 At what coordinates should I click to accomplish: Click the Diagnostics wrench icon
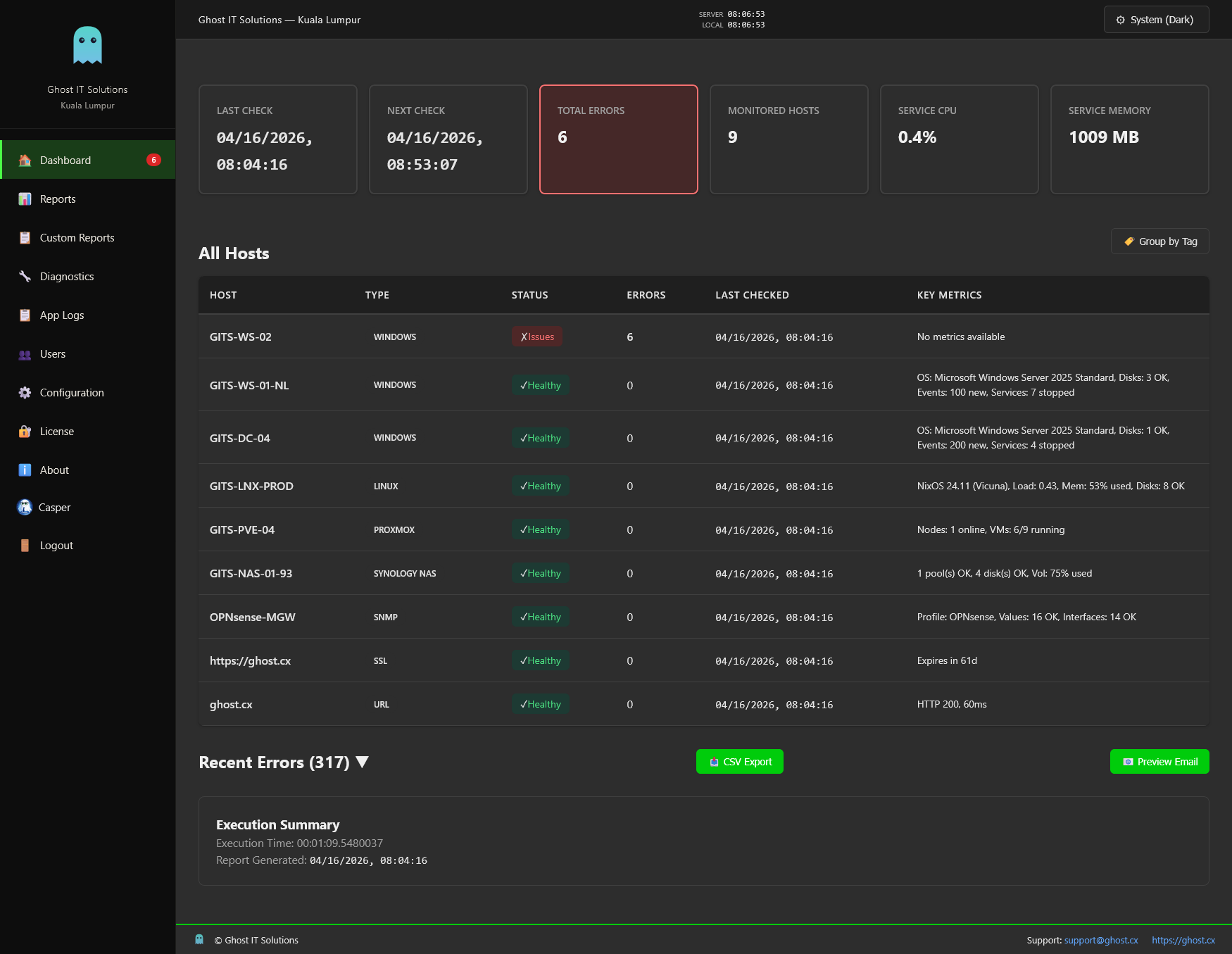coord(25,277)
